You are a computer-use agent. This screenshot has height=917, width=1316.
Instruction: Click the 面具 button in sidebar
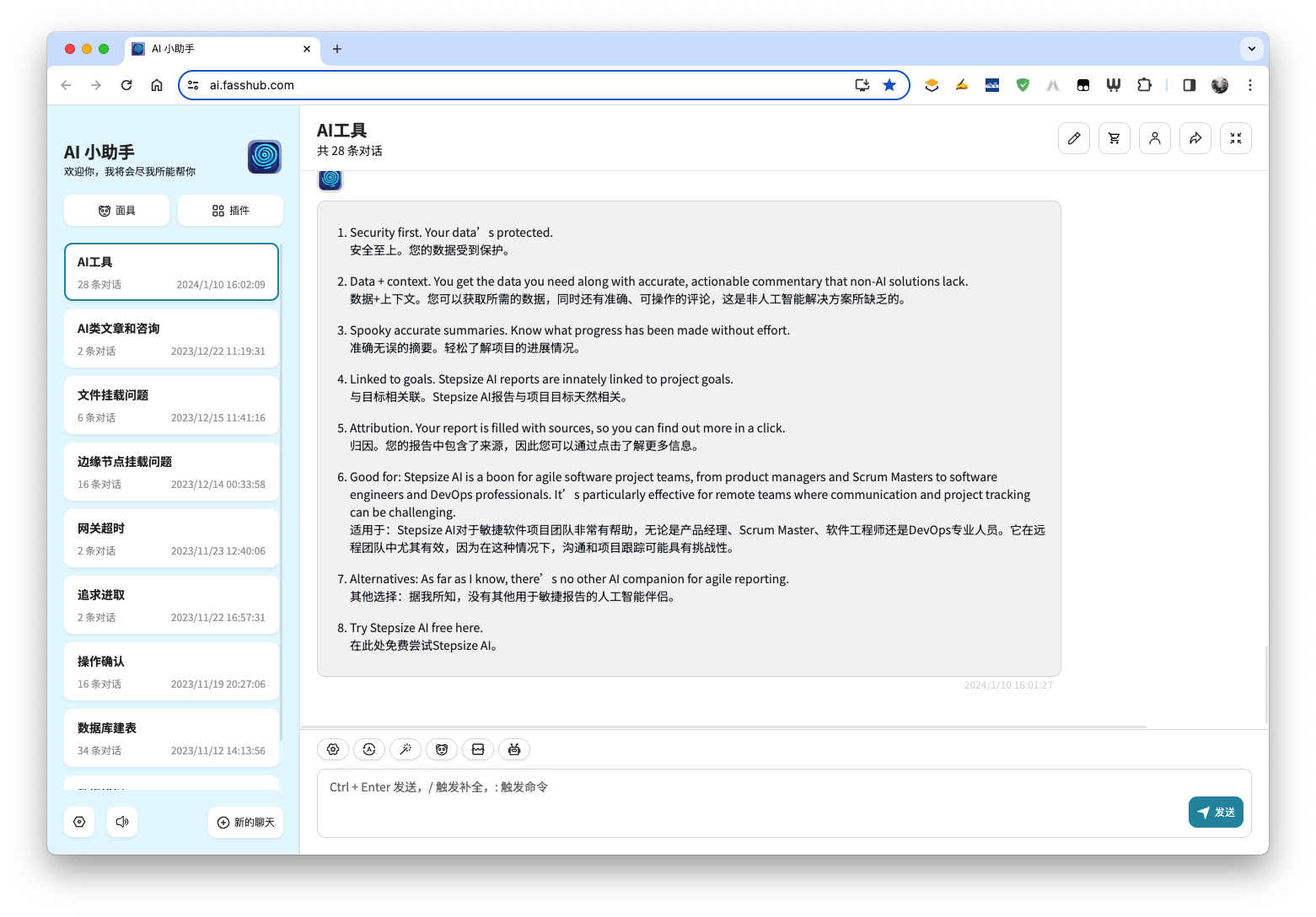(116, 211)
